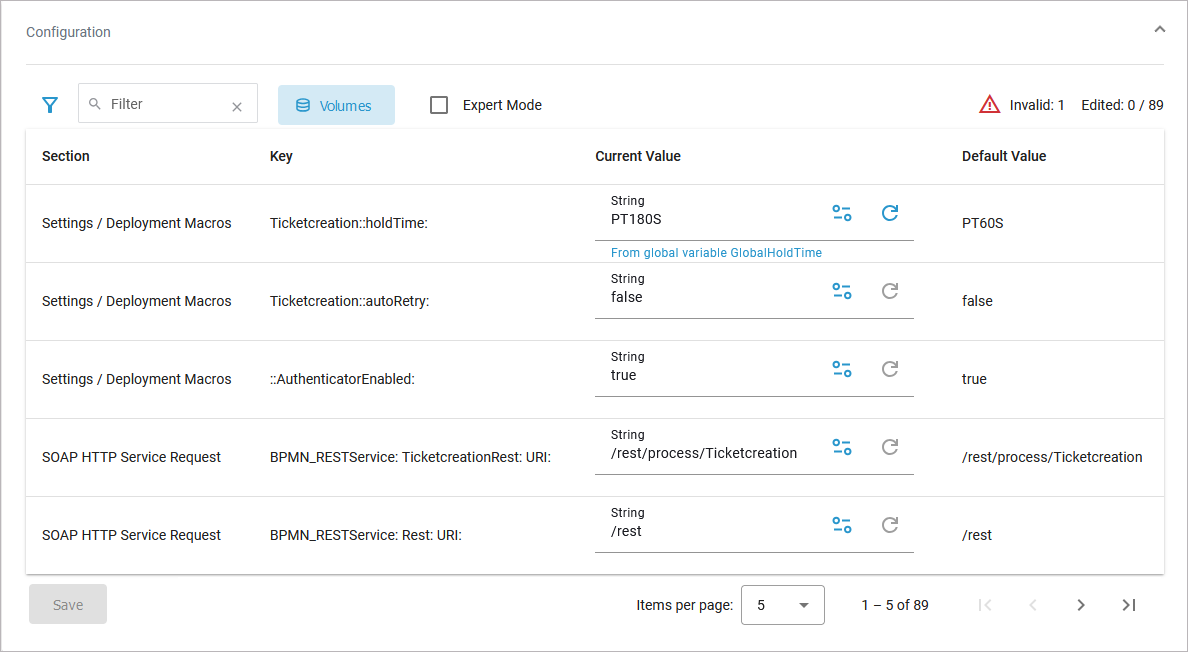The width and height of the screenshot is (1188, 652).
Task: Click the filter funnel icon
Action: point(50,105)
